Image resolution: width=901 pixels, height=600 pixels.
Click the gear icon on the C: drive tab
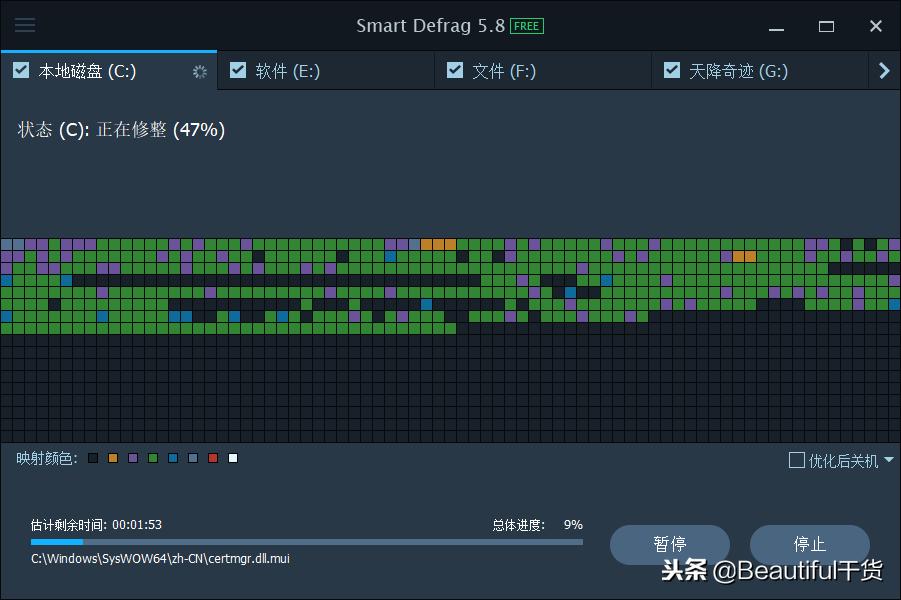pos(199,71)
